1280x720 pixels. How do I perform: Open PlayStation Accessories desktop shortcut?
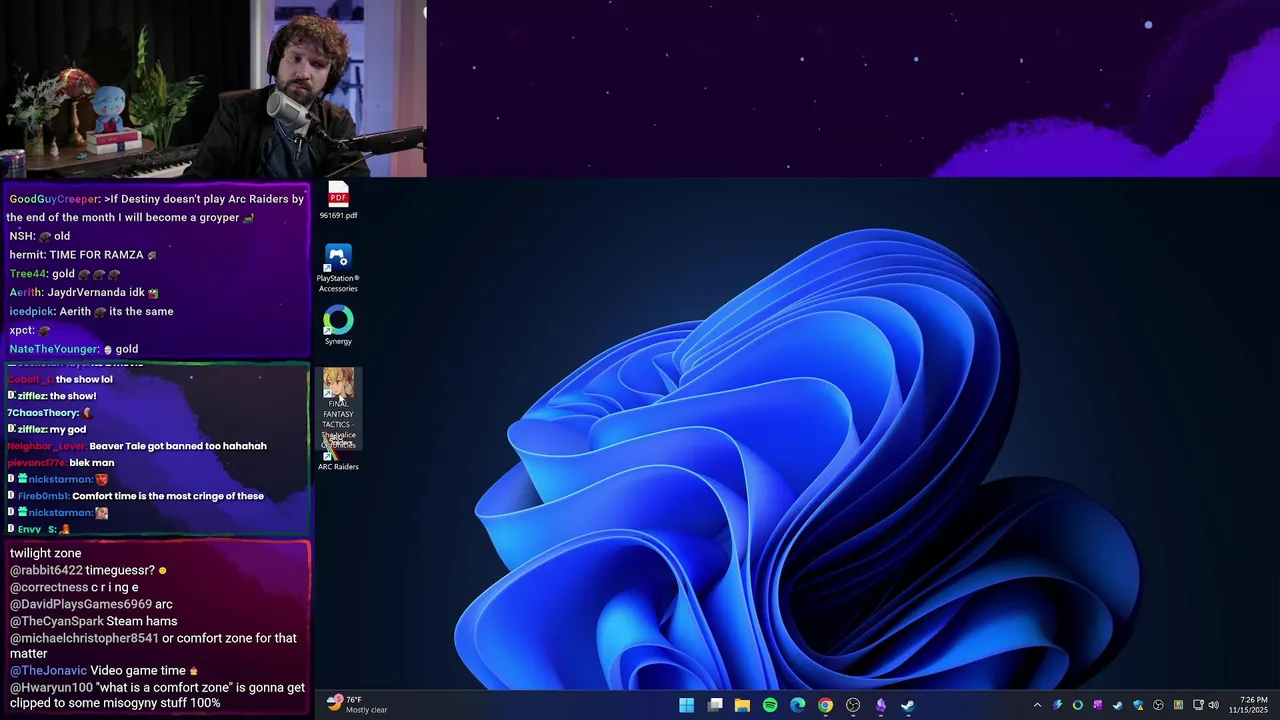point(338,269)
